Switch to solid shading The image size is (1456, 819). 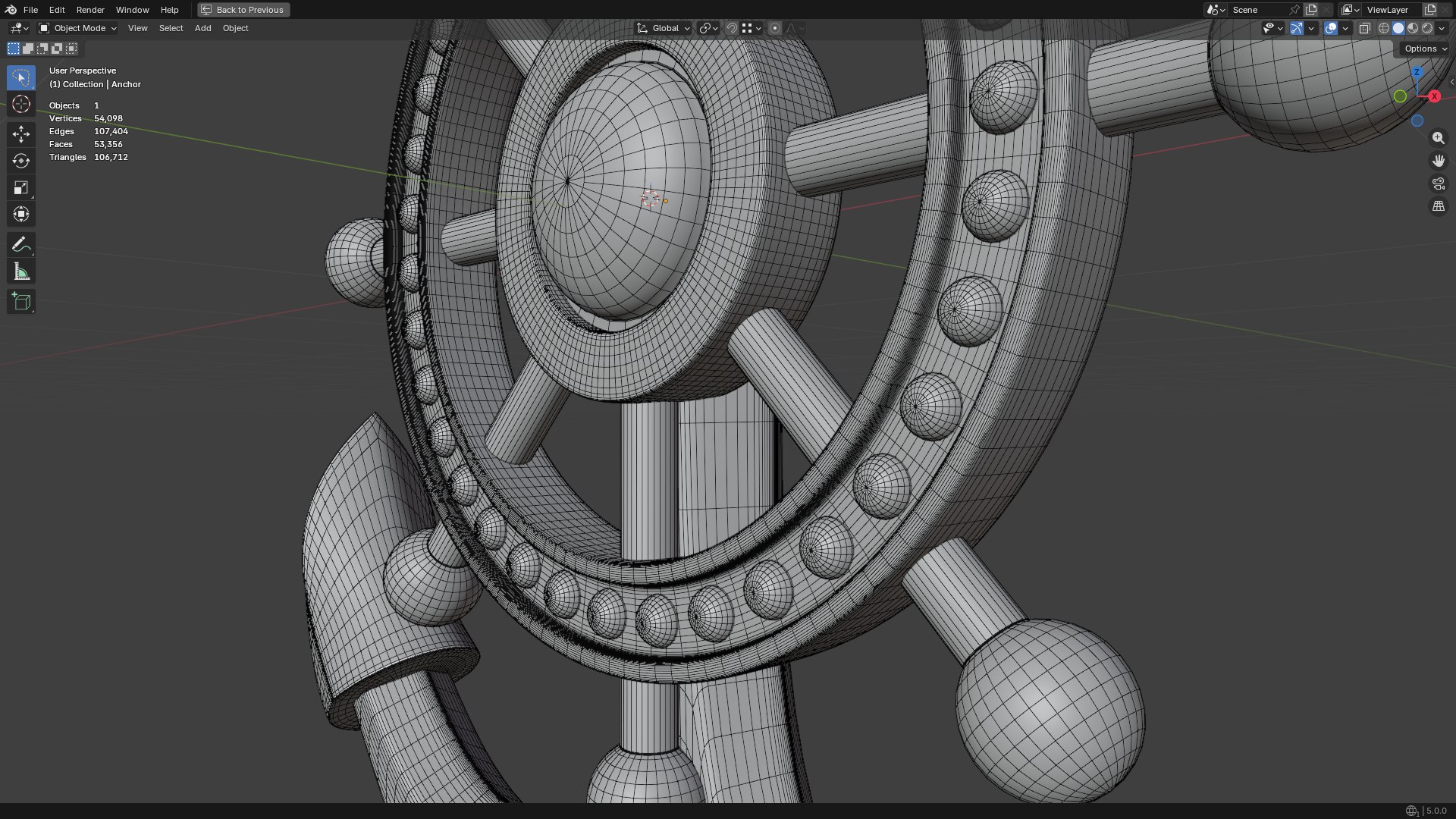(x=1398, y=28)
